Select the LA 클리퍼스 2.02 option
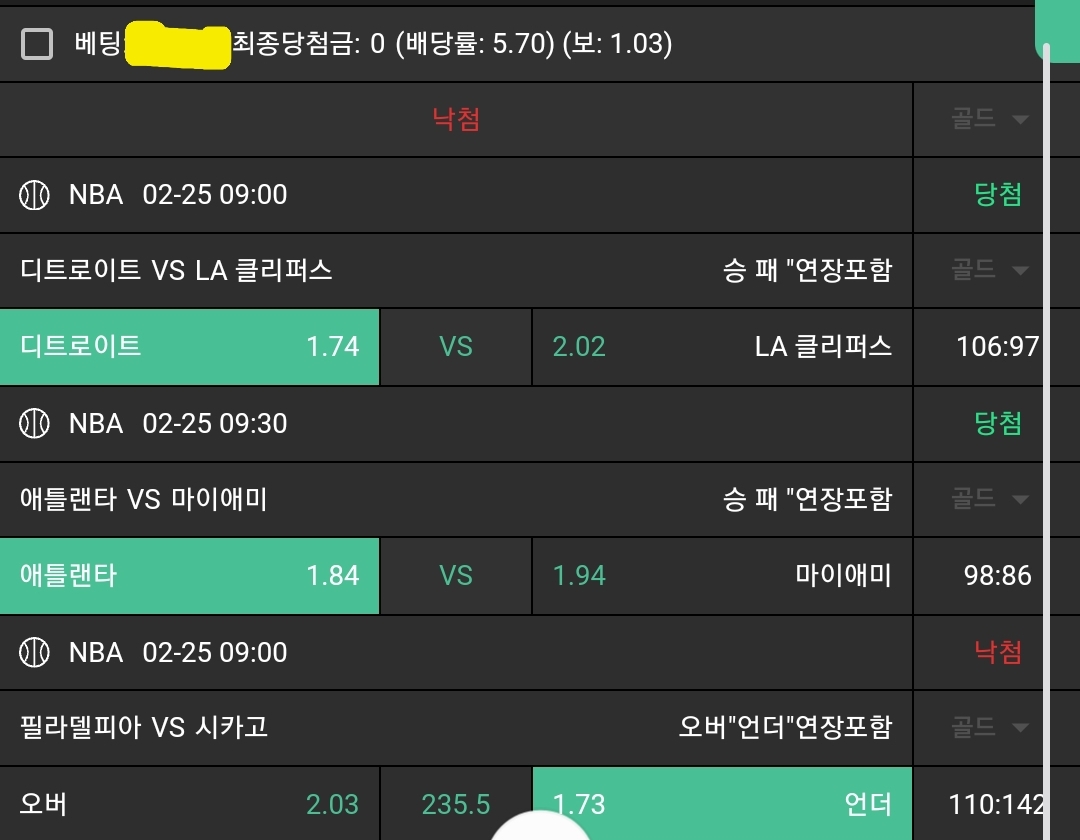Screen dimensions: 1080x840 coord(722,347)
